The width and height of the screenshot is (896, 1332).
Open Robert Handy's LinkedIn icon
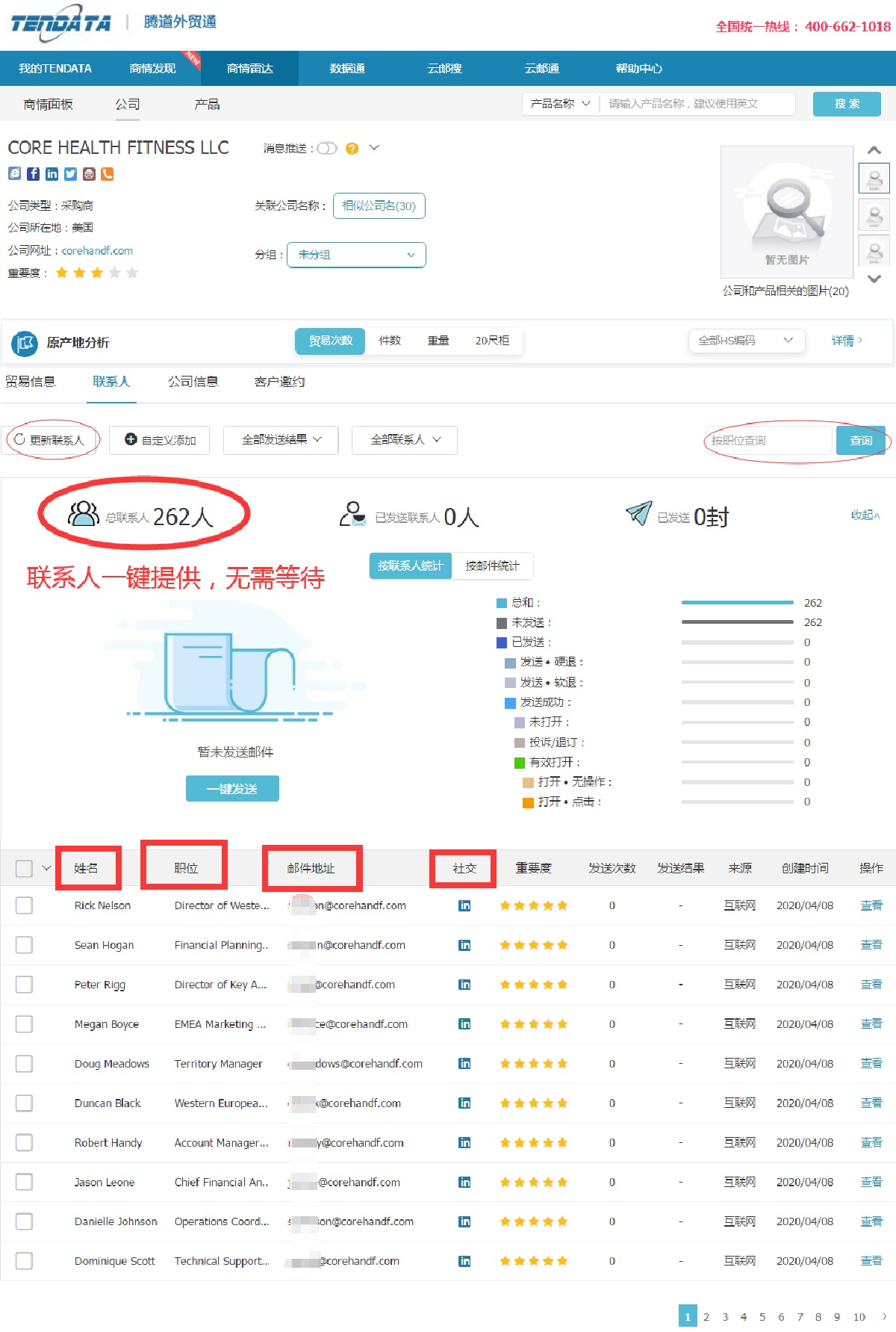(x=464, y=1143)
